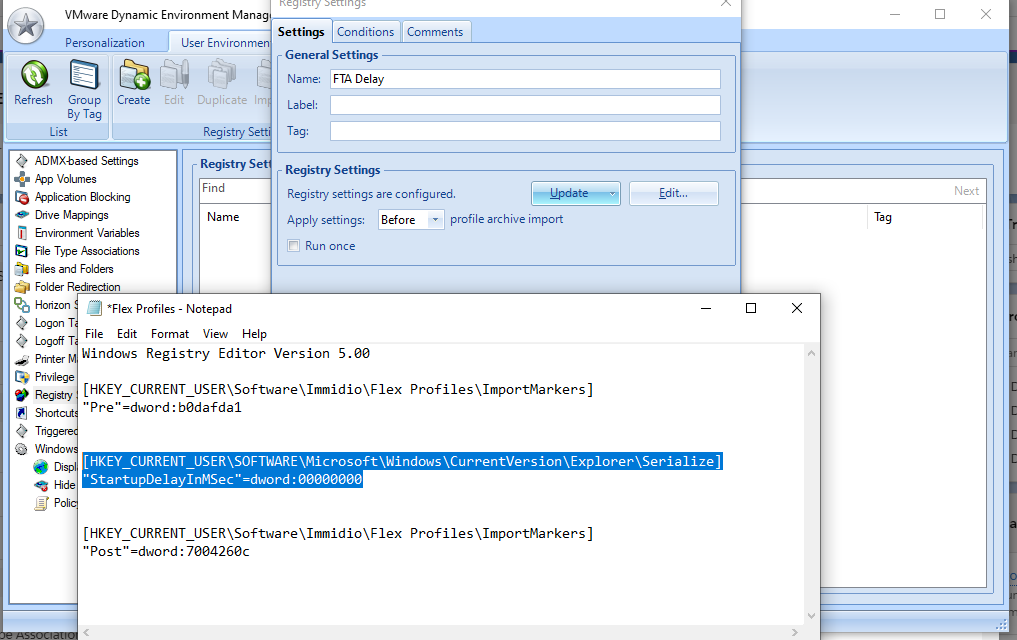This screenshot has width=1017, height=640.
Task: Click the Label input field
Action: point(525,105)
